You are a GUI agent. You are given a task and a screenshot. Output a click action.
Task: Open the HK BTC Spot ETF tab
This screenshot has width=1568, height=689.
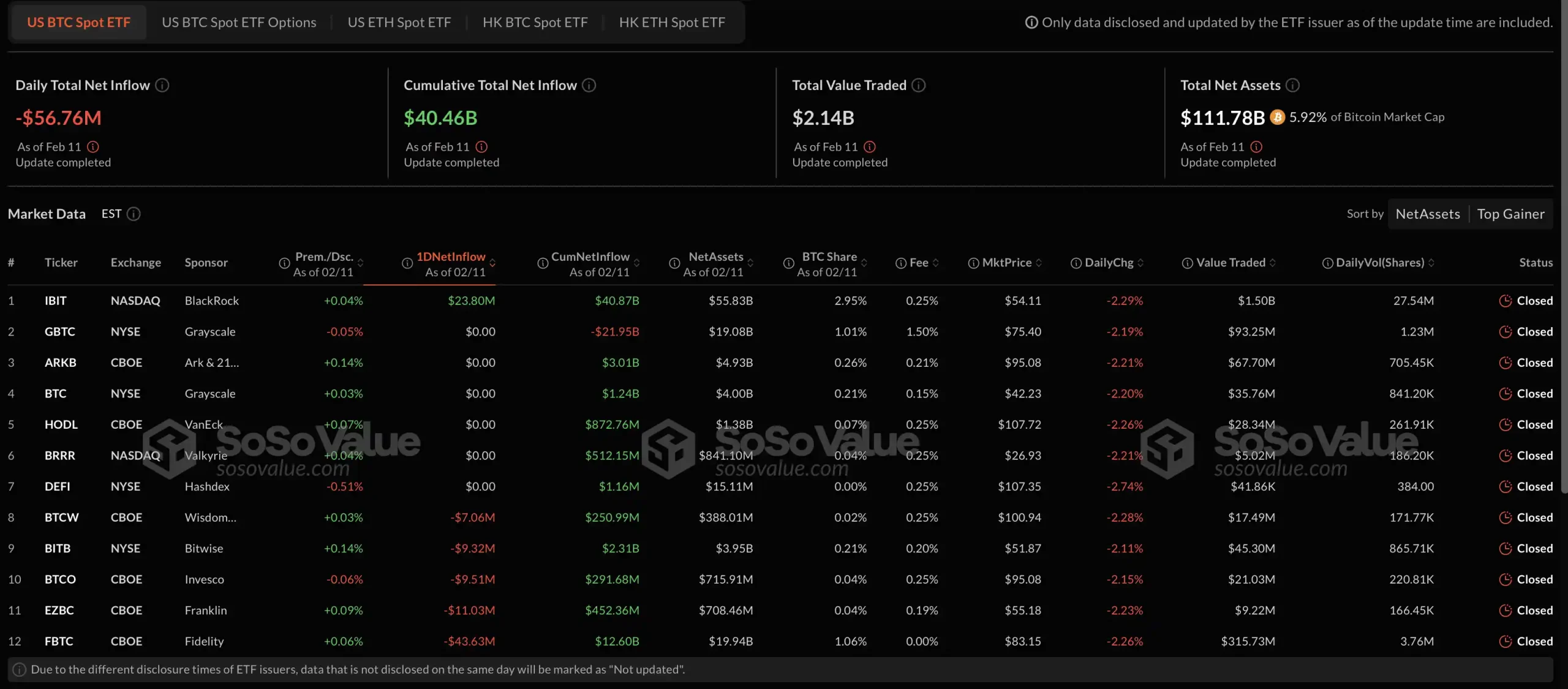coord(535,22)
